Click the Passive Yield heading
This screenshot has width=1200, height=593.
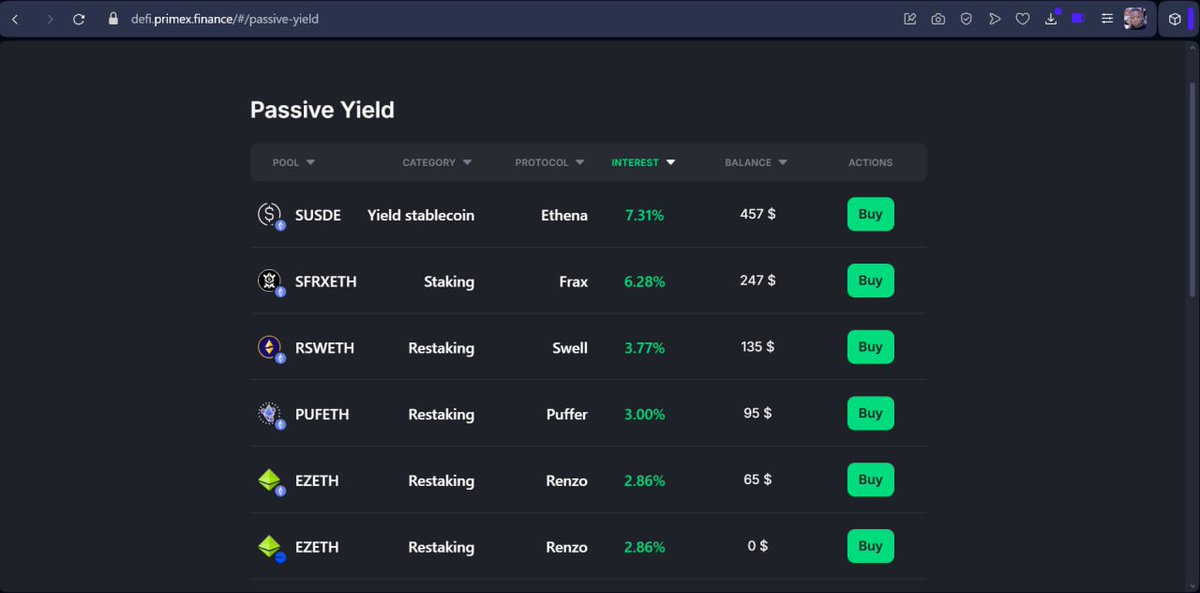point(322,110)
